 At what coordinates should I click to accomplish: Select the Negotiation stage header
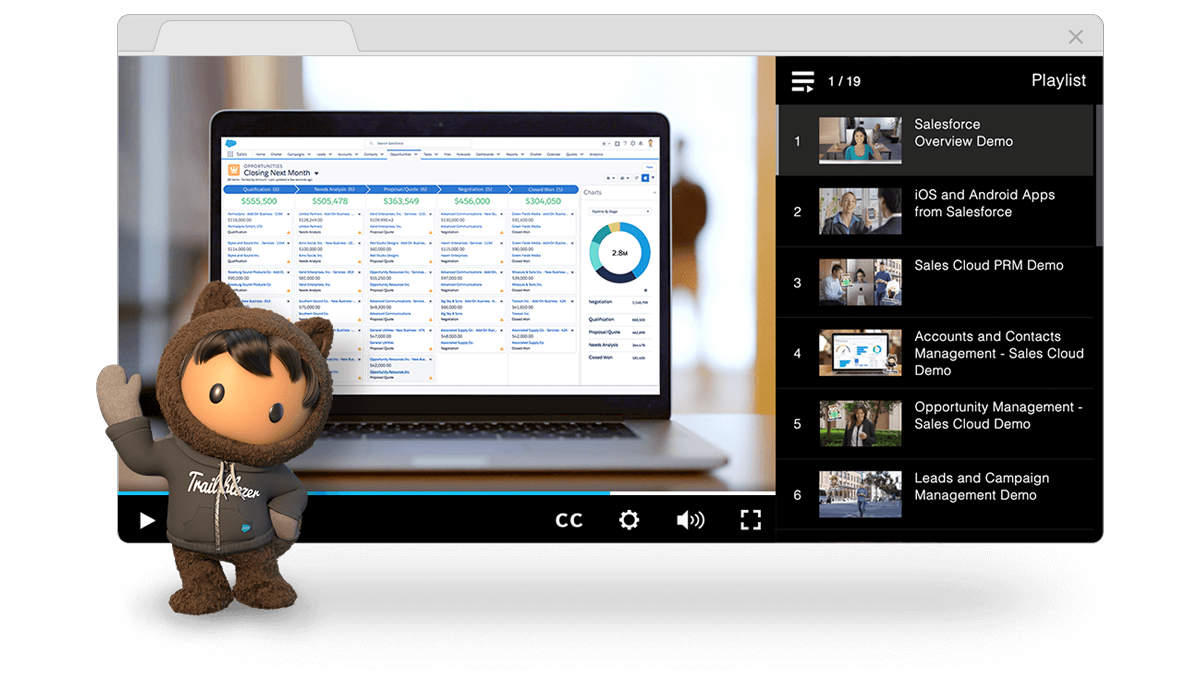click(x=472, y=189)
